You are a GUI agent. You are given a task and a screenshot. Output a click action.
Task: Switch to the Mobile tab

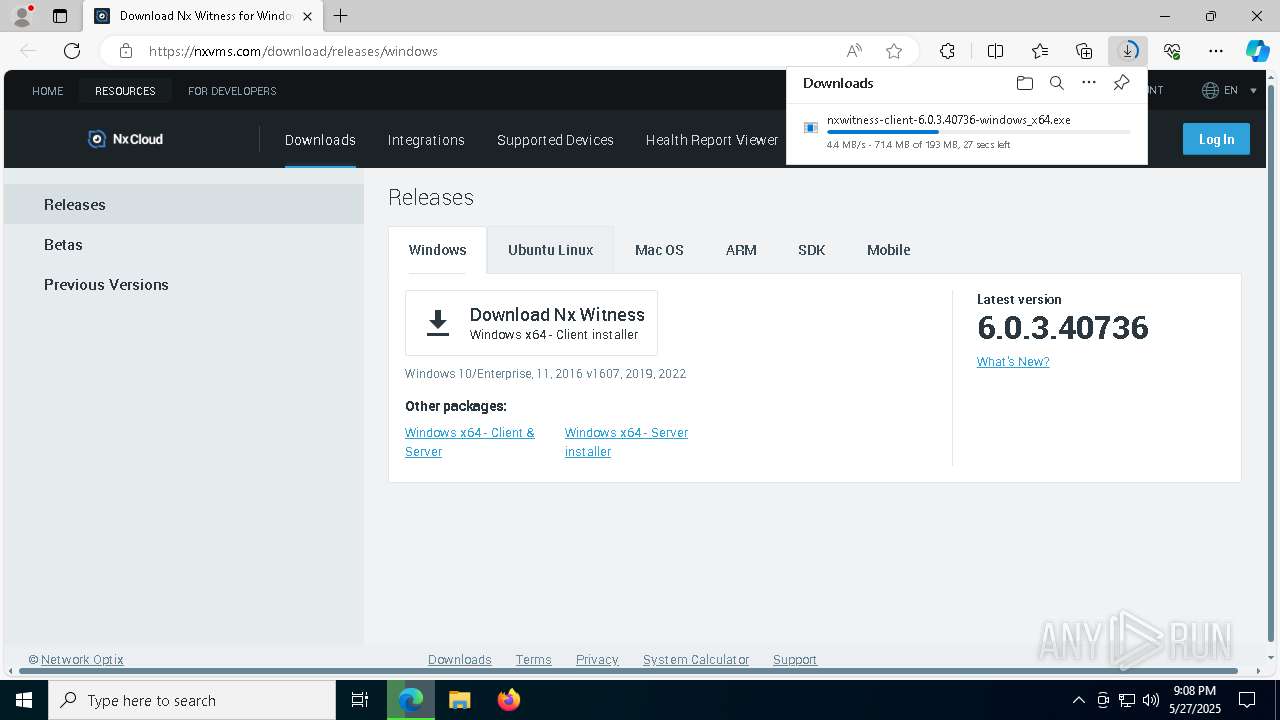[888, 250]
